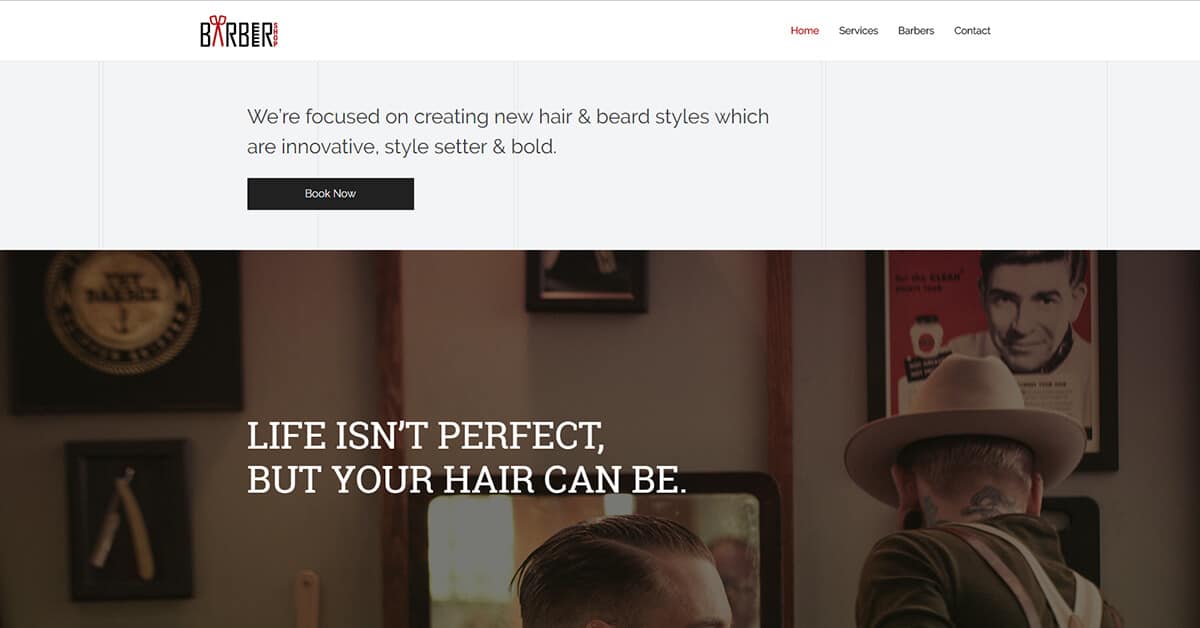This screenshot has height=628, width=1200.
Task: Click the round barber emblem plaque
Action: click(122, 311)
